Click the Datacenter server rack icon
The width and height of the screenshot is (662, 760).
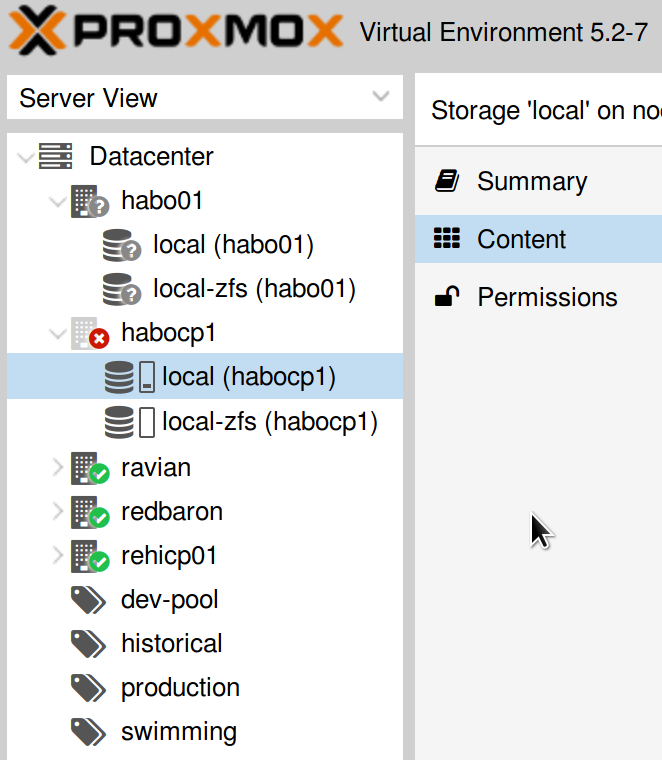tap(55, 156)
